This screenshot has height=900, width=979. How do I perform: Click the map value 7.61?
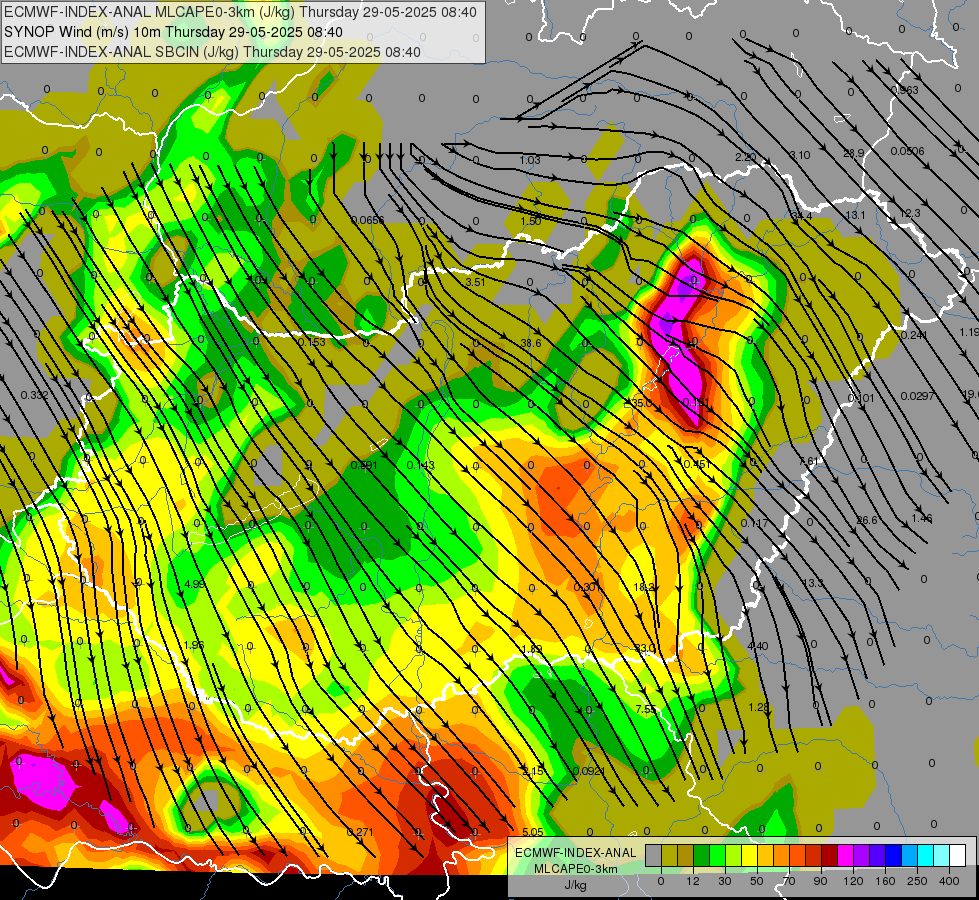tap(809, 461)
